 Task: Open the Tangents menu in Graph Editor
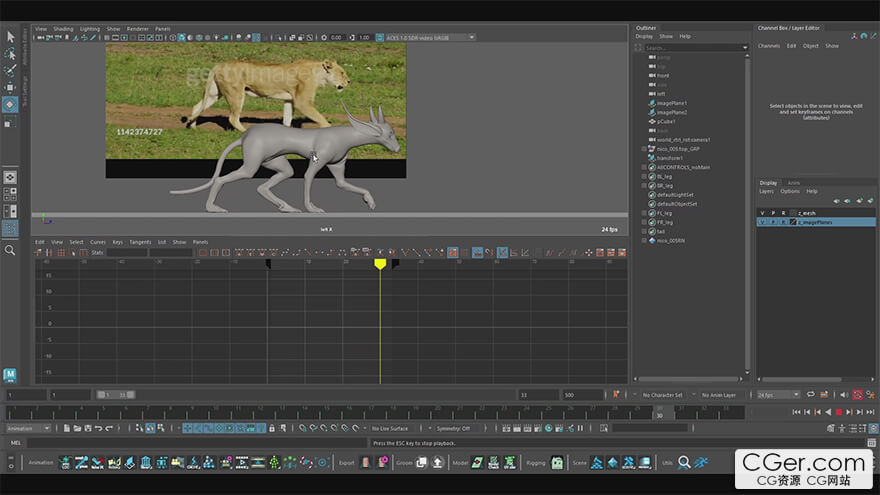coord(140,242)
